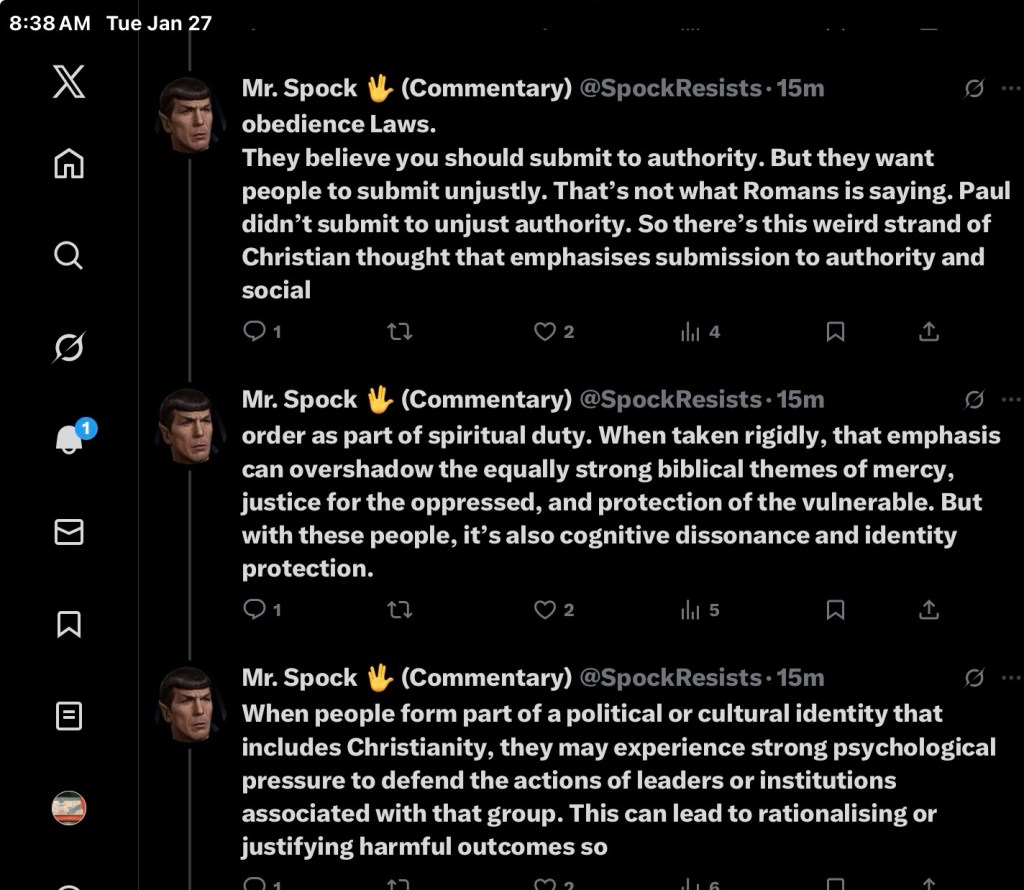Viewport: 1024px width, 890px height.
Task: Share the "order as part" post
Action: click(928, 609)
